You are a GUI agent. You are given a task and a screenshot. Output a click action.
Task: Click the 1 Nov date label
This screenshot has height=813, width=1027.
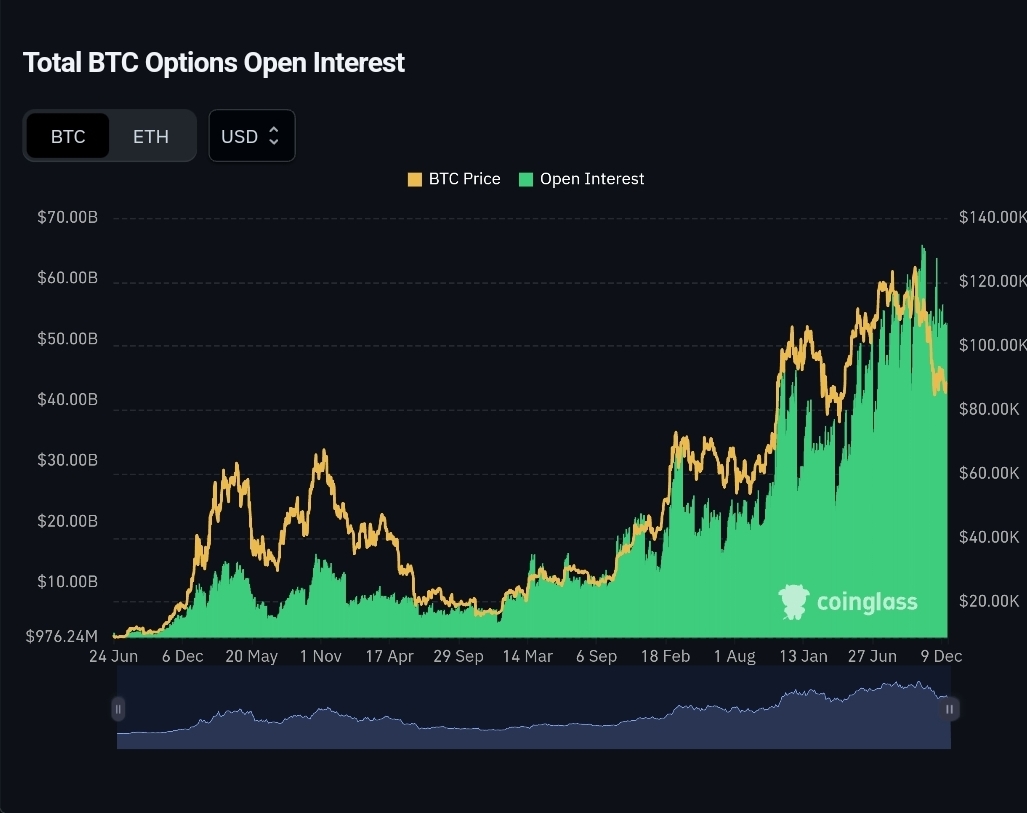320,656
